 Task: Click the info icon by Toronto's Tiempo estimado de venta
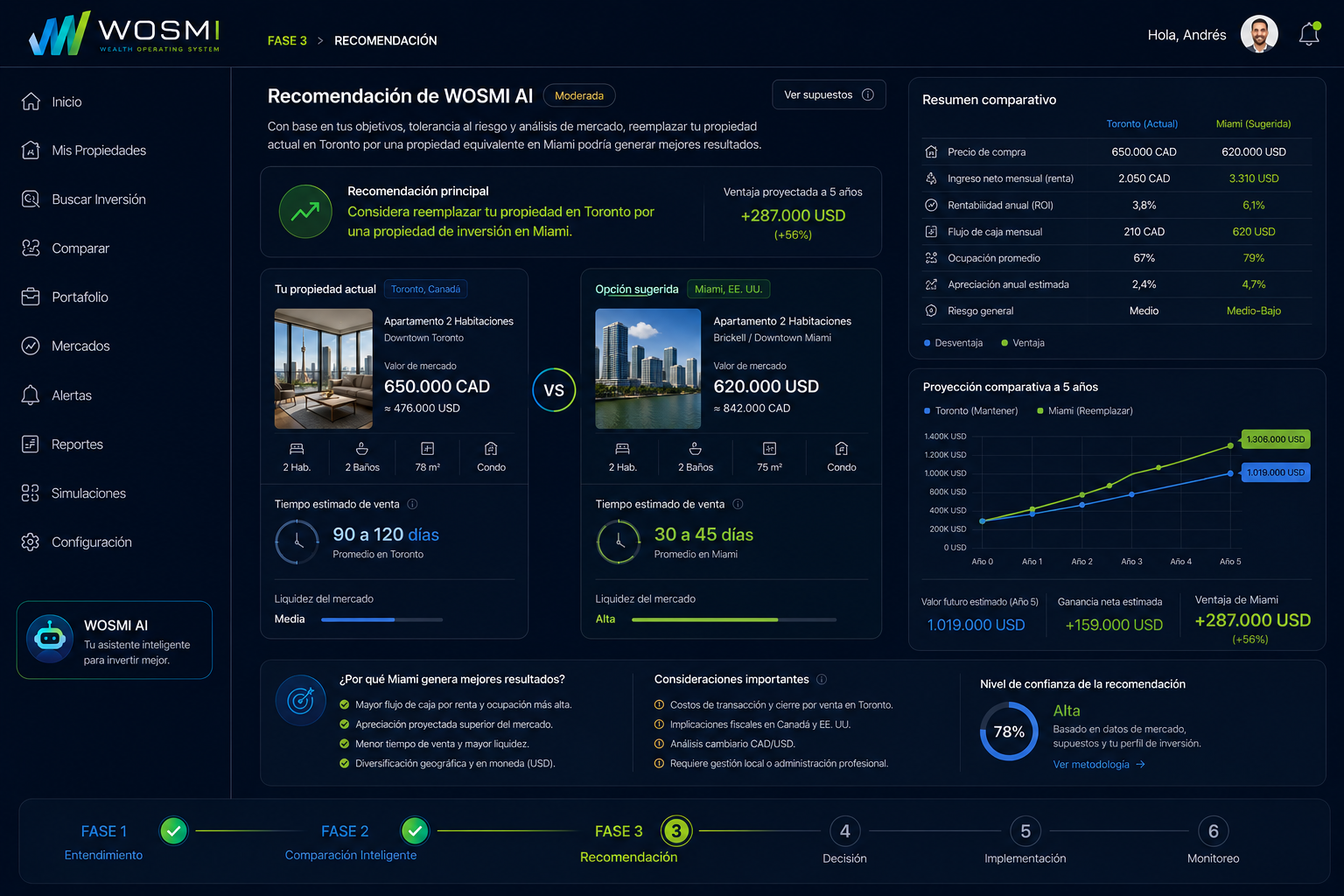pos(412,504)
